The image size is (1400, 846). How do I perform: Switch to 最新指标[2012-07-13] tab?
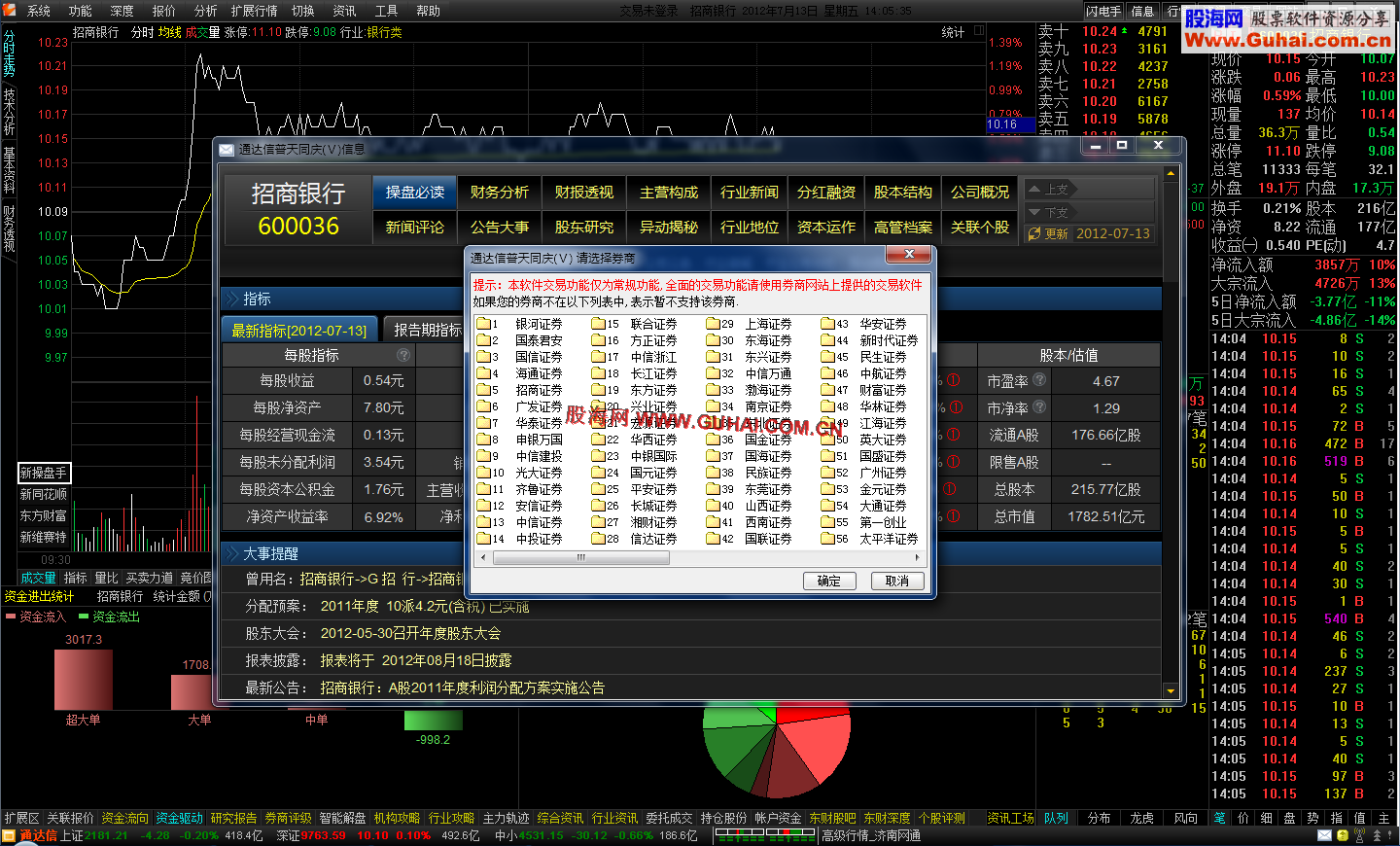click(x=299, y=331)
